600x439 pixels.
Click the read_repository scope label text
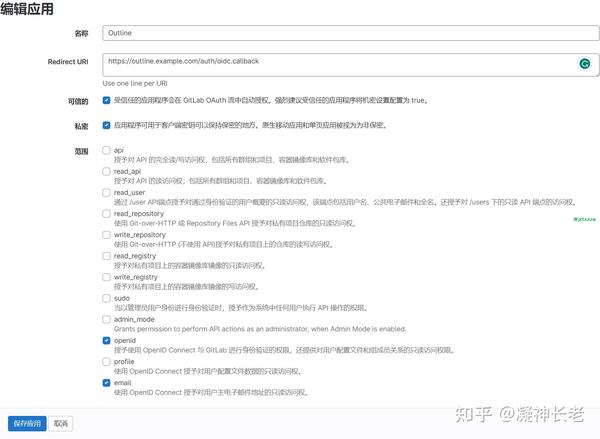[139, 214]
